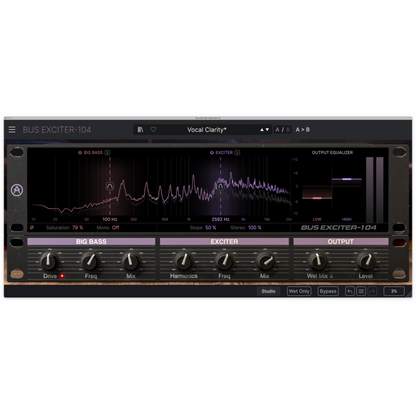Image resolution: width=416 pixels, height=416 pixels.
Task: Toggle the red LED next to Drive
Action: (62, 276)
